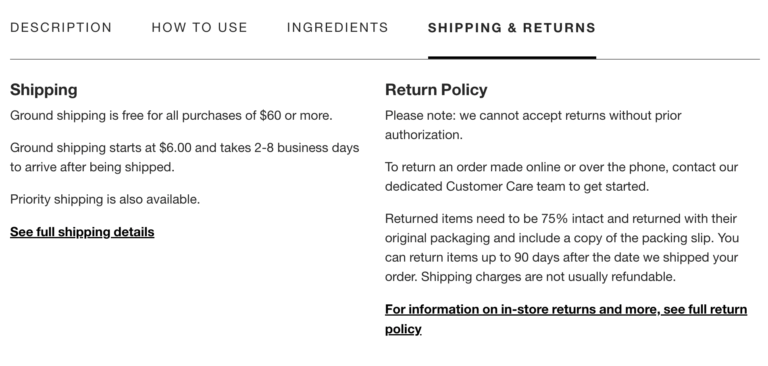
Task: Click the Return Policy section heading
Action: point(436,90)
